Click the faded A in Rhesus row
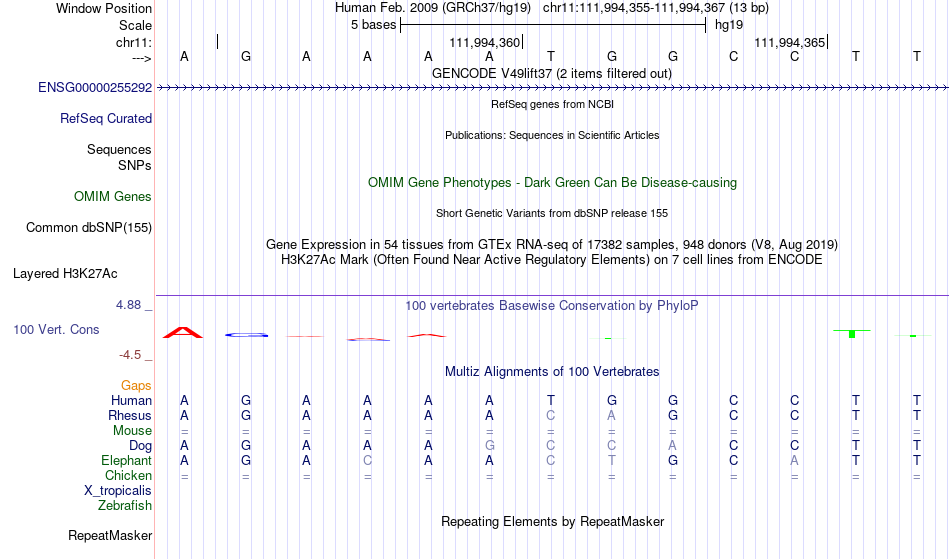The width and height of the screenshot is (950, 559). (611, 415)
